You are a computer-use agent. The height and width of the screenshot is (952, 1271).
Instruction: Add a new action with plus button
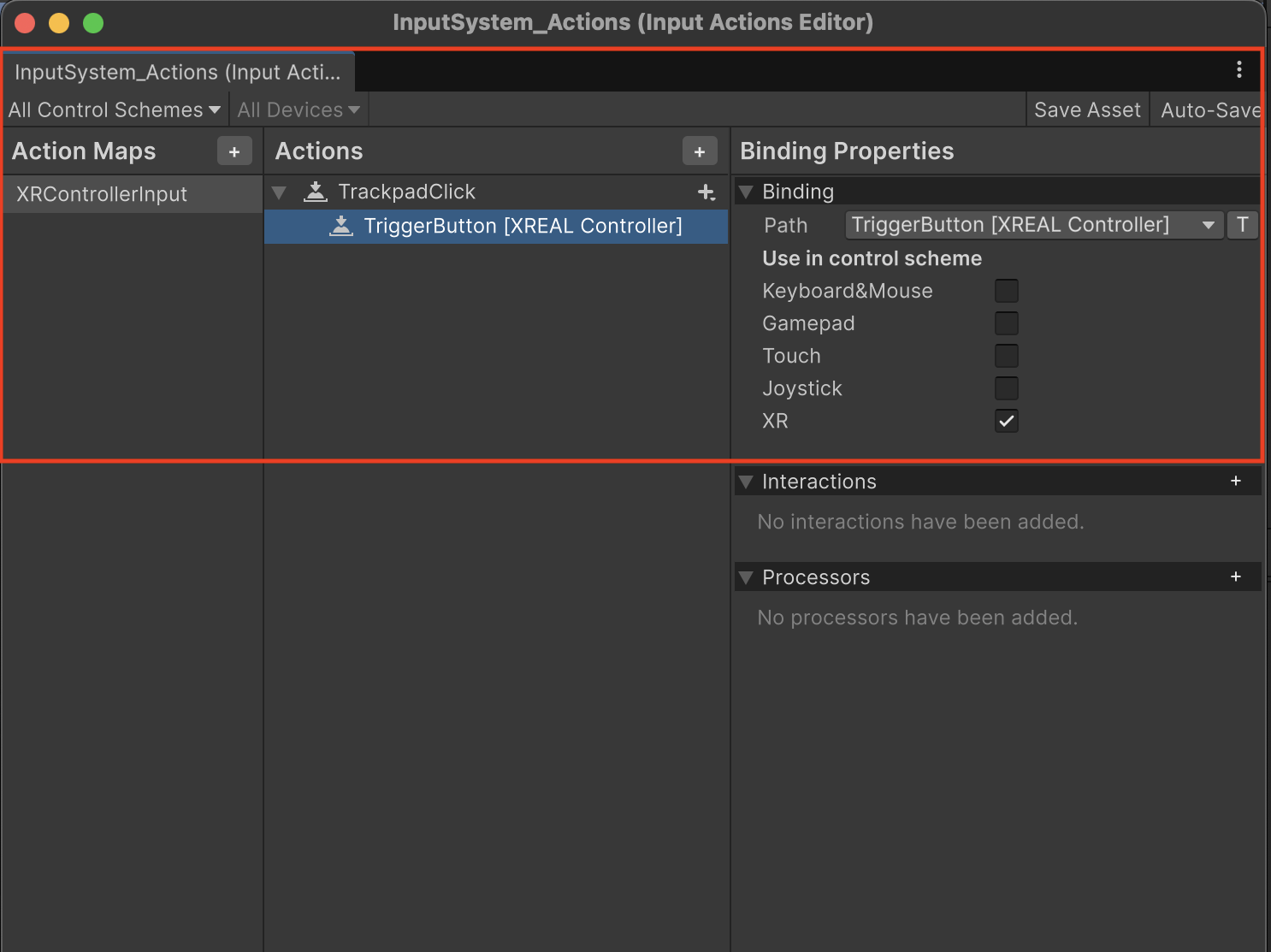click(699, 151)
